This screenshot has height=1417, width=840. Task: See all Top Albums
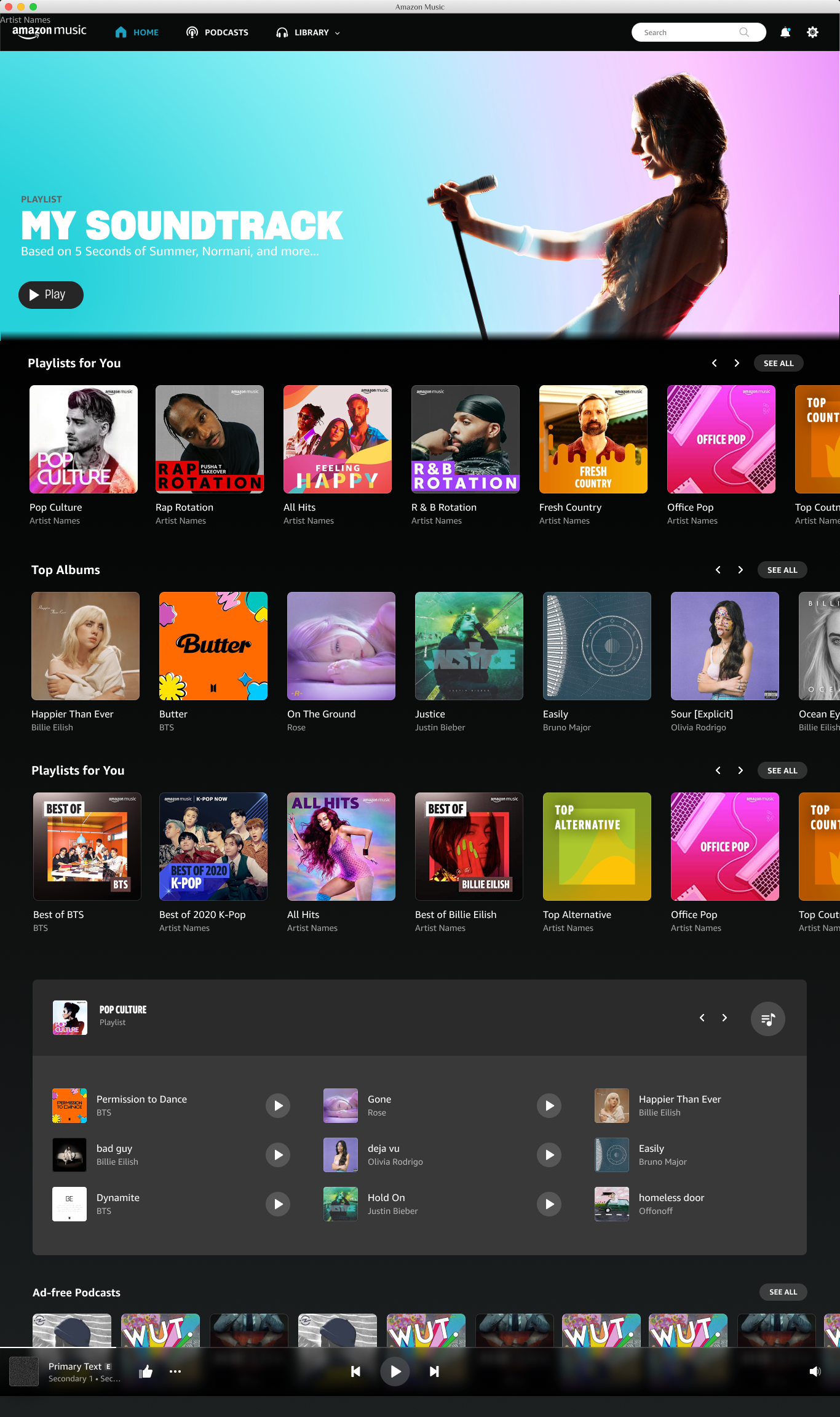782,570
